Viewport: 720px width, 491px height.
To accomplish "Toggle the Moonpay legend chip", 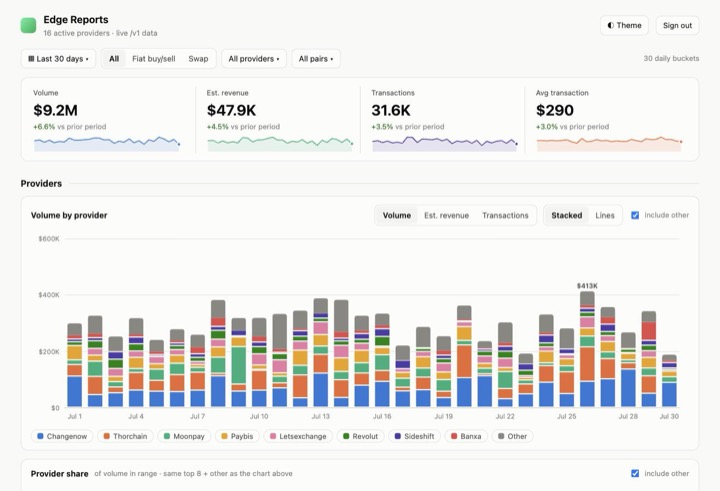I will tap(184, 436).
